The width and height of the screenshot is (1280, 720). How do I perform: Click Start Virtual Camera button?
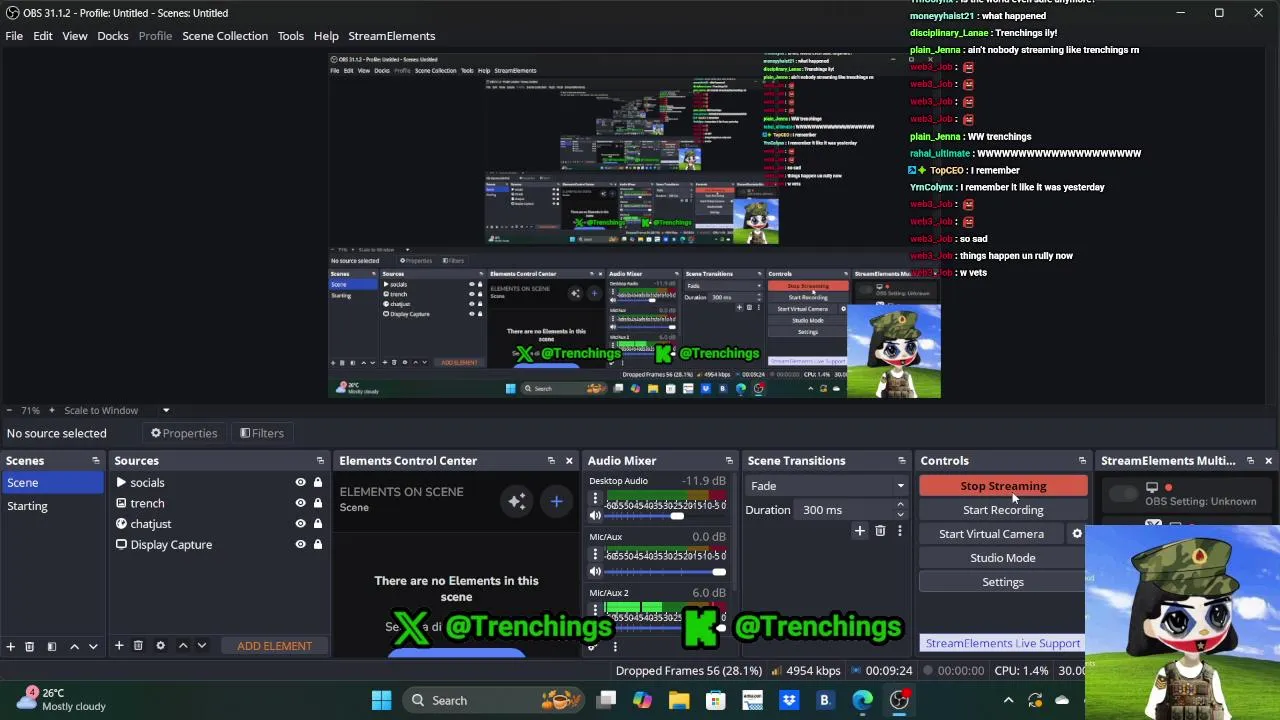991,534
